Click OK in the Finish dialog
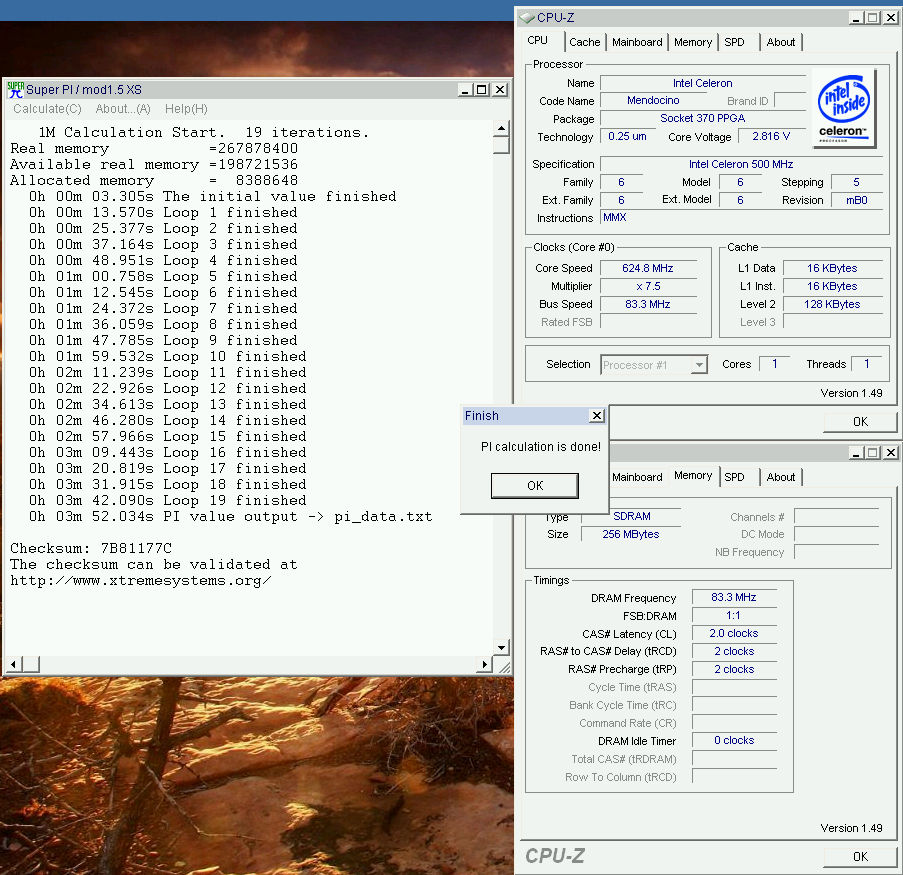Viewport: 903px width, 875px height. [x=534, y=486]
